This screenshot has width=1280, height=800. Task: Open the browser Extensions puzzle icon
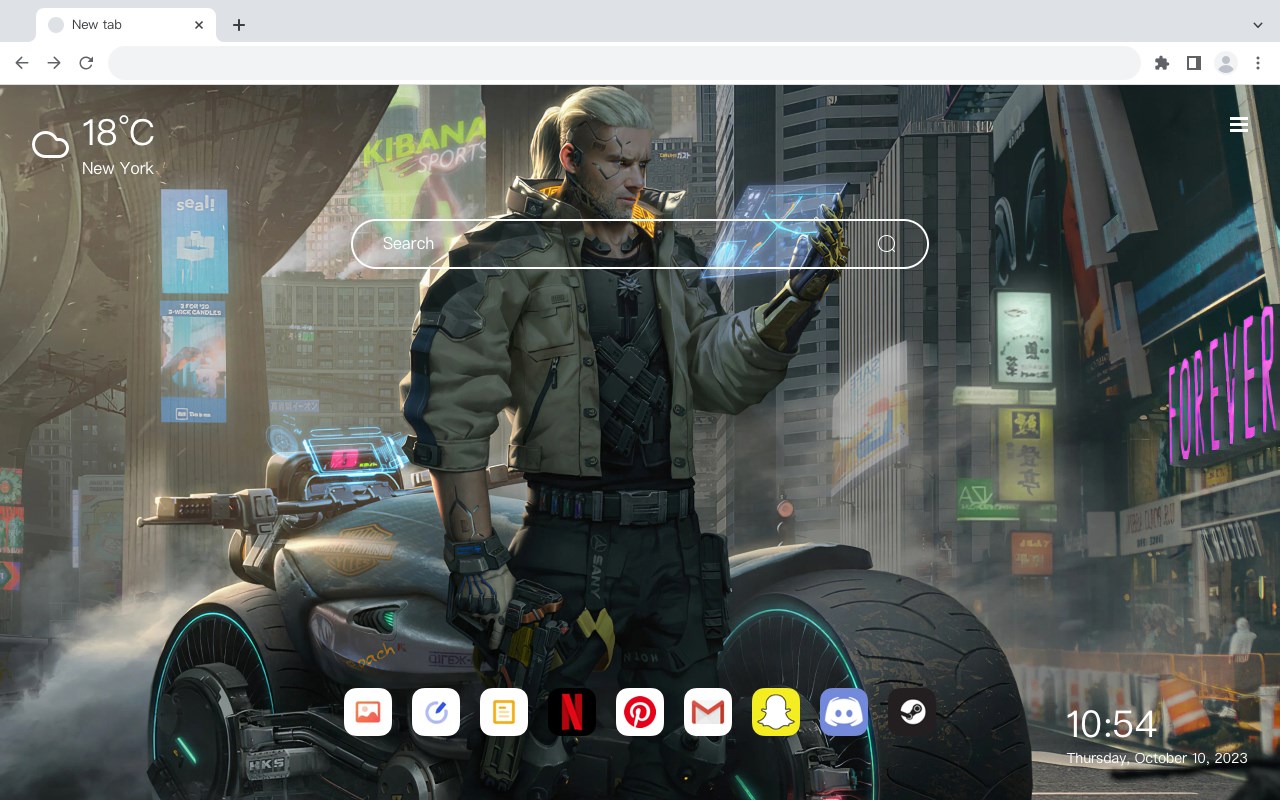click(1162, 63)
